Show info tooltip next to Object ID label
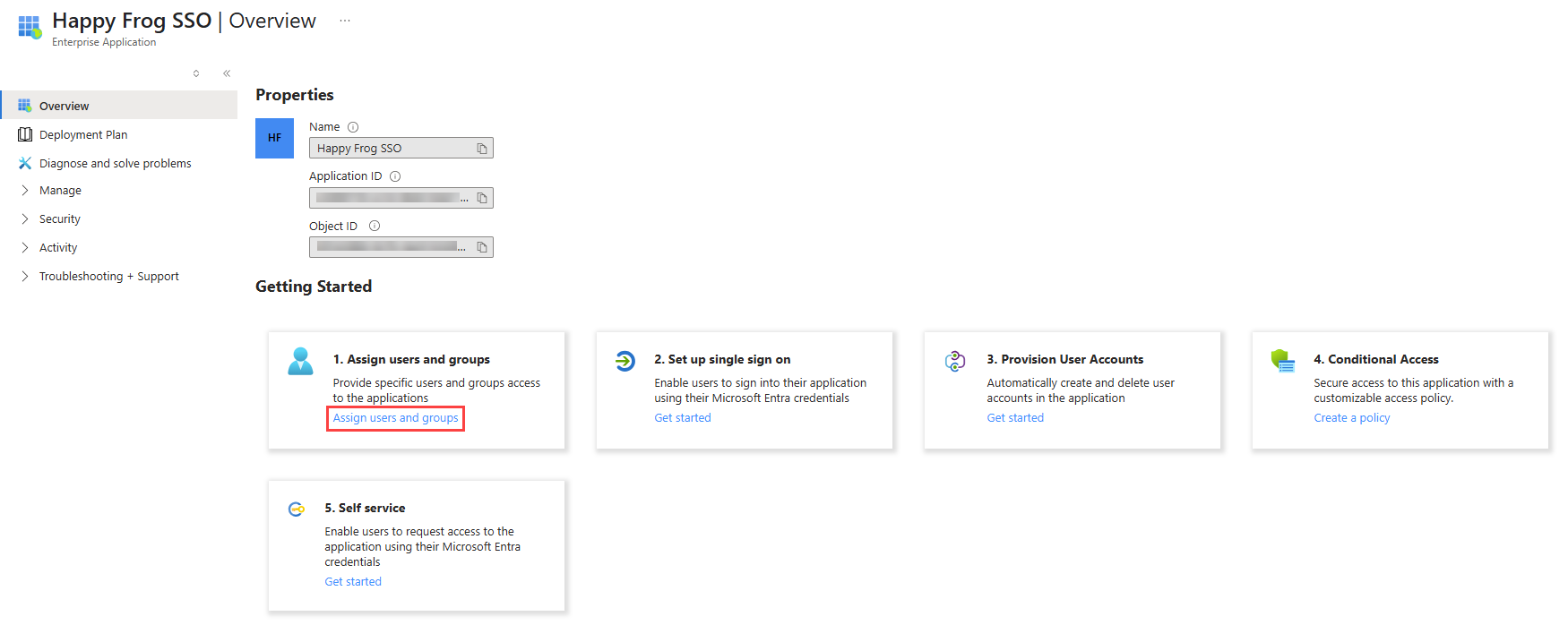1568x625 pixels. [x=375, y=226]
